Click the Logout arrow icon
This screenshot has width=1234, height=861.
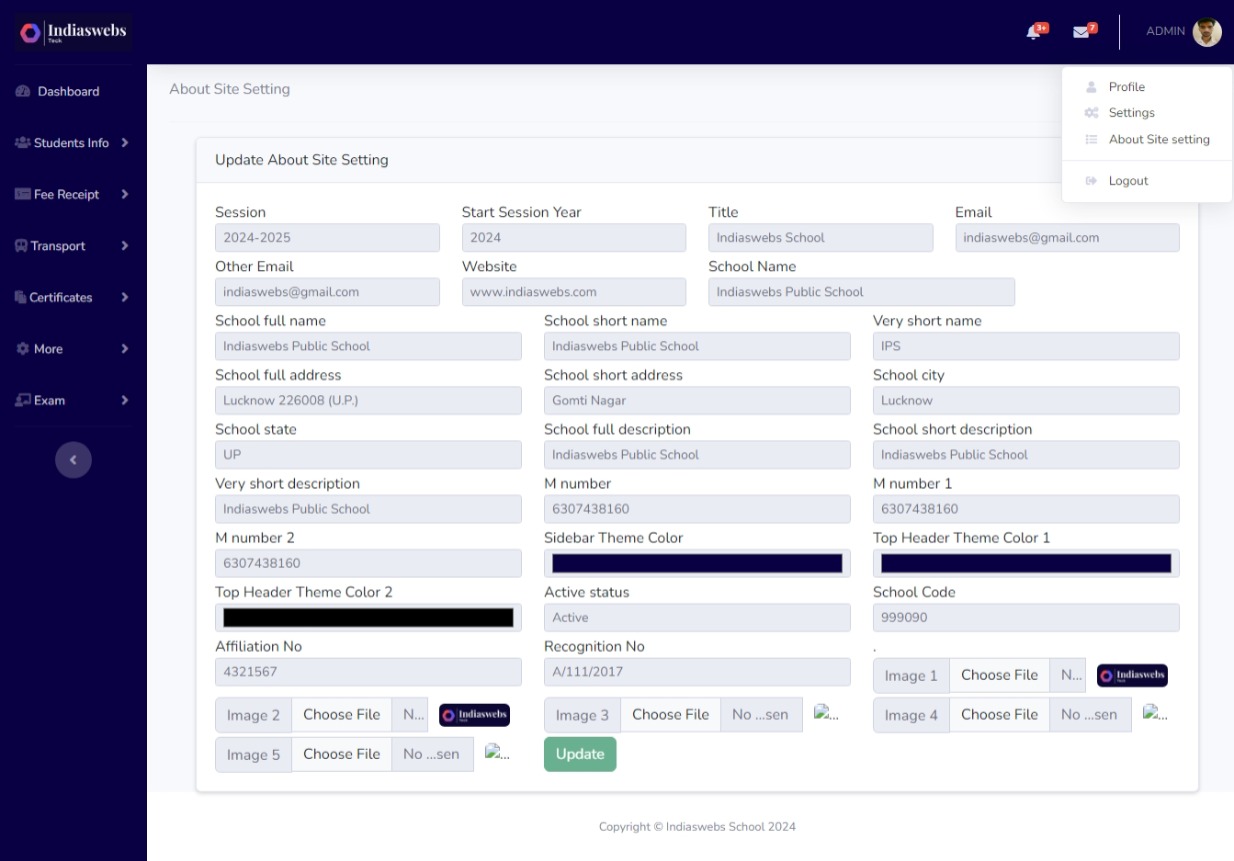(x=1092, y=181)
